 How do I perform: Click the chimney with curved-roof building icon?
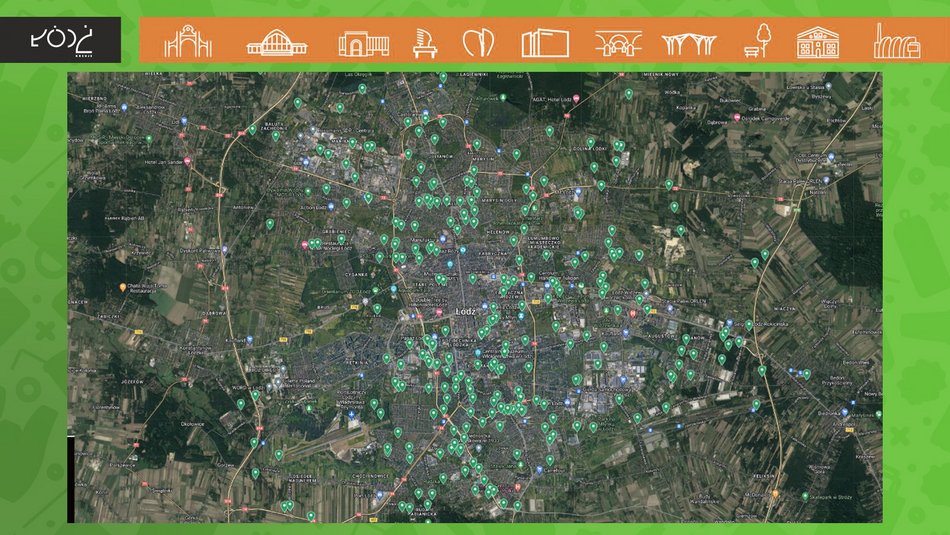coord(896,41)
